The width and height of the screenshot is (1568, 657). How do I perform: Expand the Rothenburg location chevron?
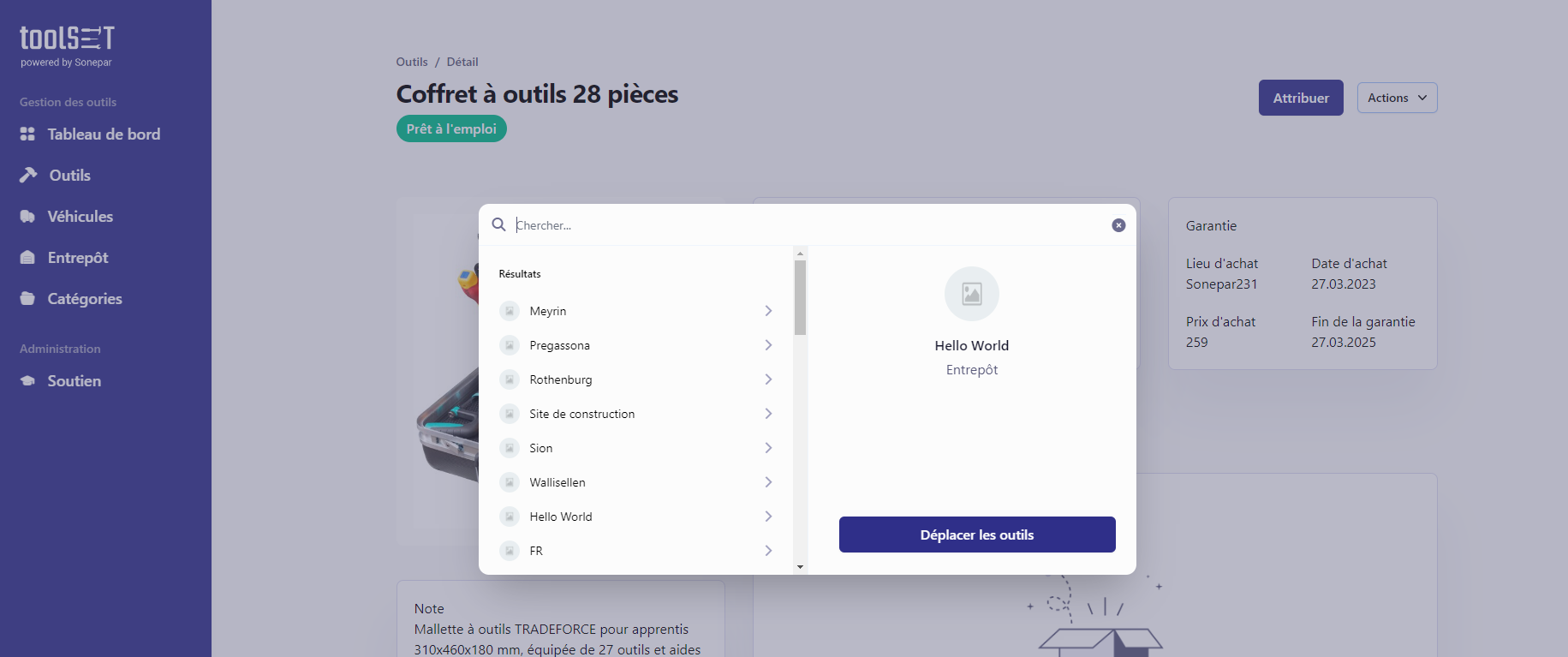click(x=768, y=379)
